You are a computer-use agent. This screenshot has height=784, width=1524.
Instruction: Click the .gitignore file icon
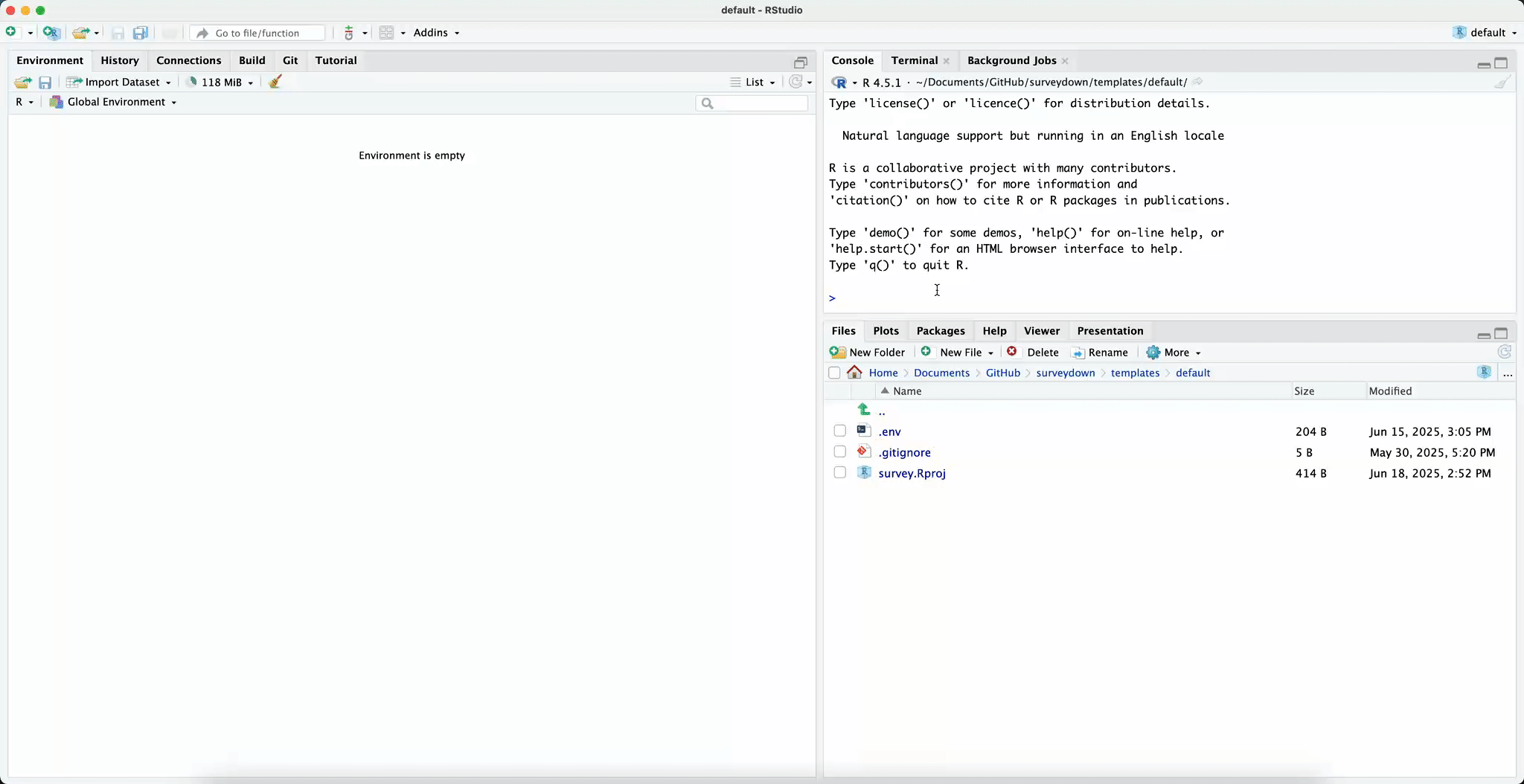864,452
